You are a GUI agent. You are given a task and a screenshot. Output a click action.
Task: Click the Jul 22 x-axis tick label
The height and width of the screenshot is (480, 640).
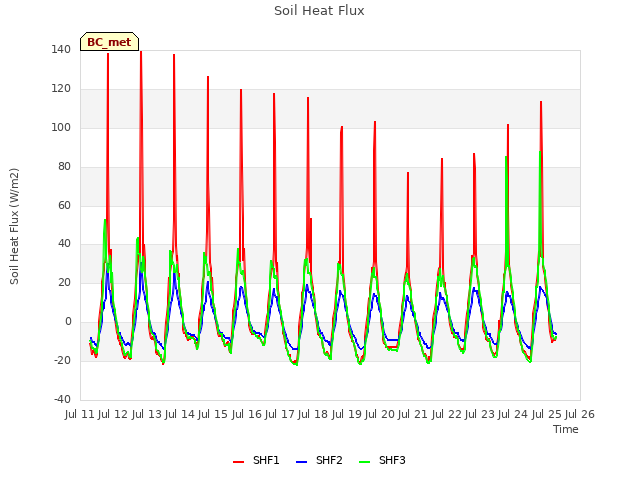pyautogui.click(x=447, y=414)
